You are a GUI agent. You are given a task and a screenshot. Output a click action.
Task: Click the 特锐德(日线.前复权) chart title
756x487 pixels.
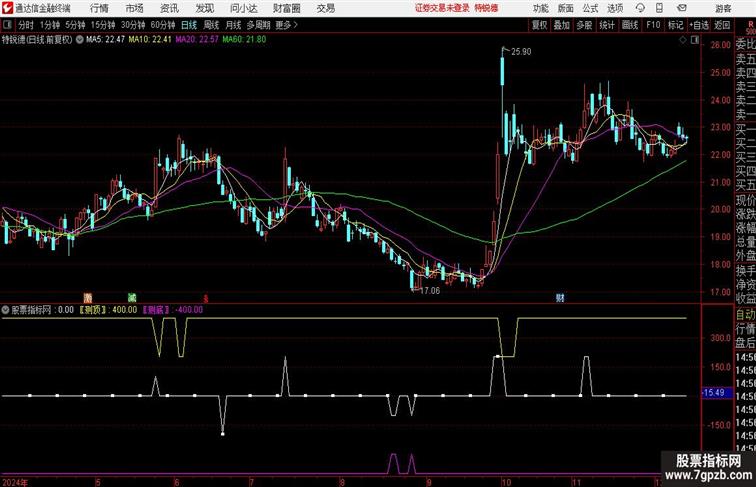[x=37, y=40]
